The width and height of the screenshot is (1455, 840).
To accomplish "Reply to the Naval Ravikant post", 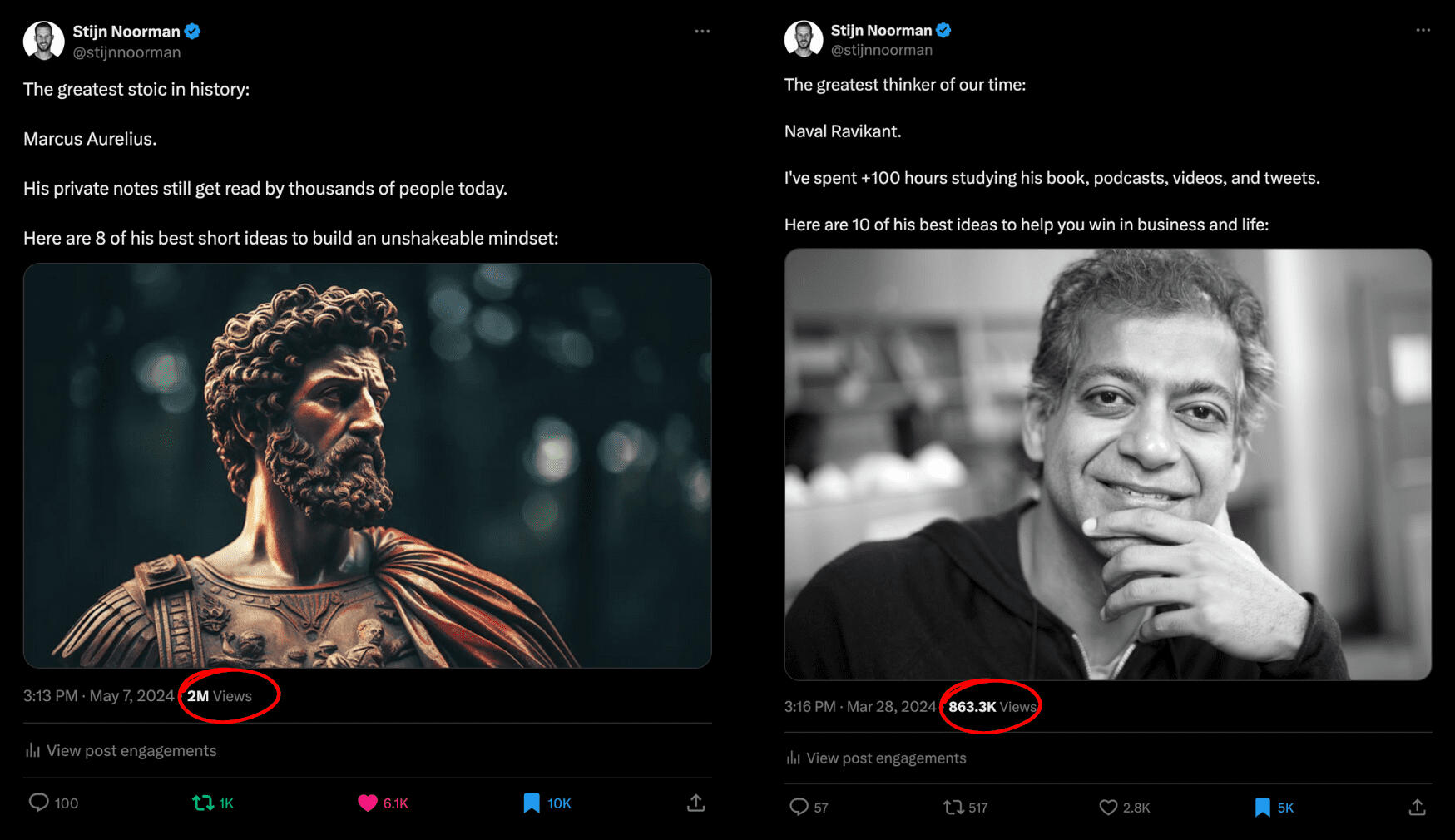I will (x=799, y=807).
